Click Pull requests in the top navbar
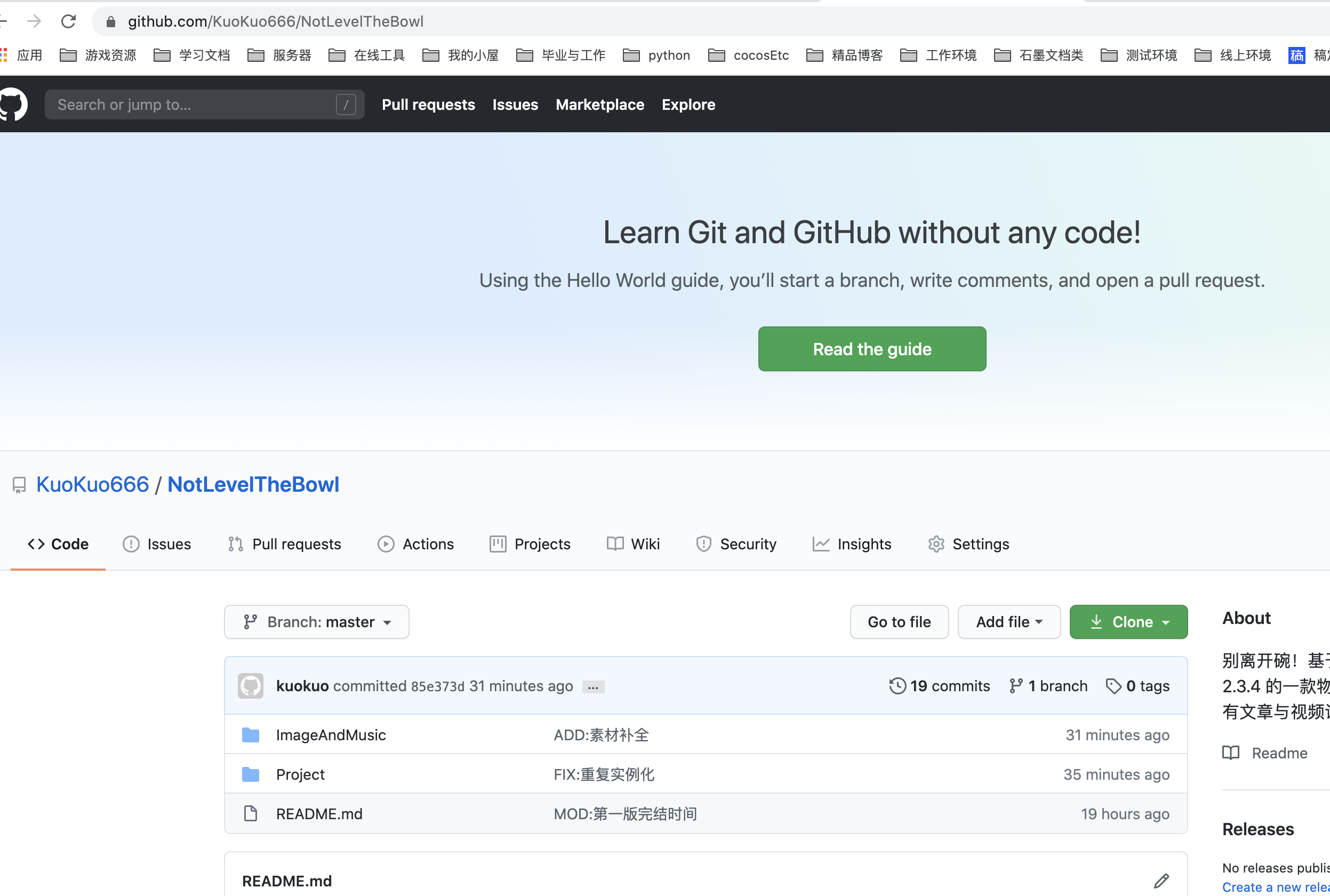The height and width of the screenshot is (896, 1330). [428, 105]
